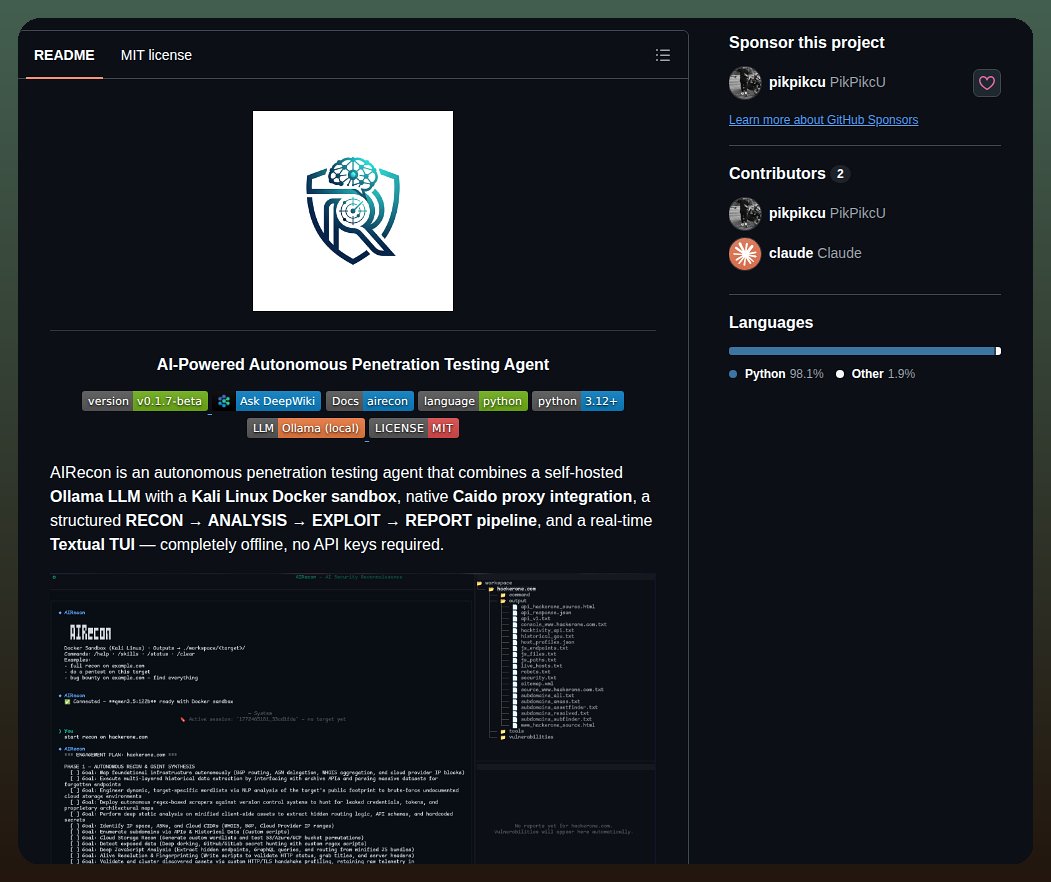Click the white Other language bar segment
This screenshot has width=1051, height=882.
[x=998, y=351]
